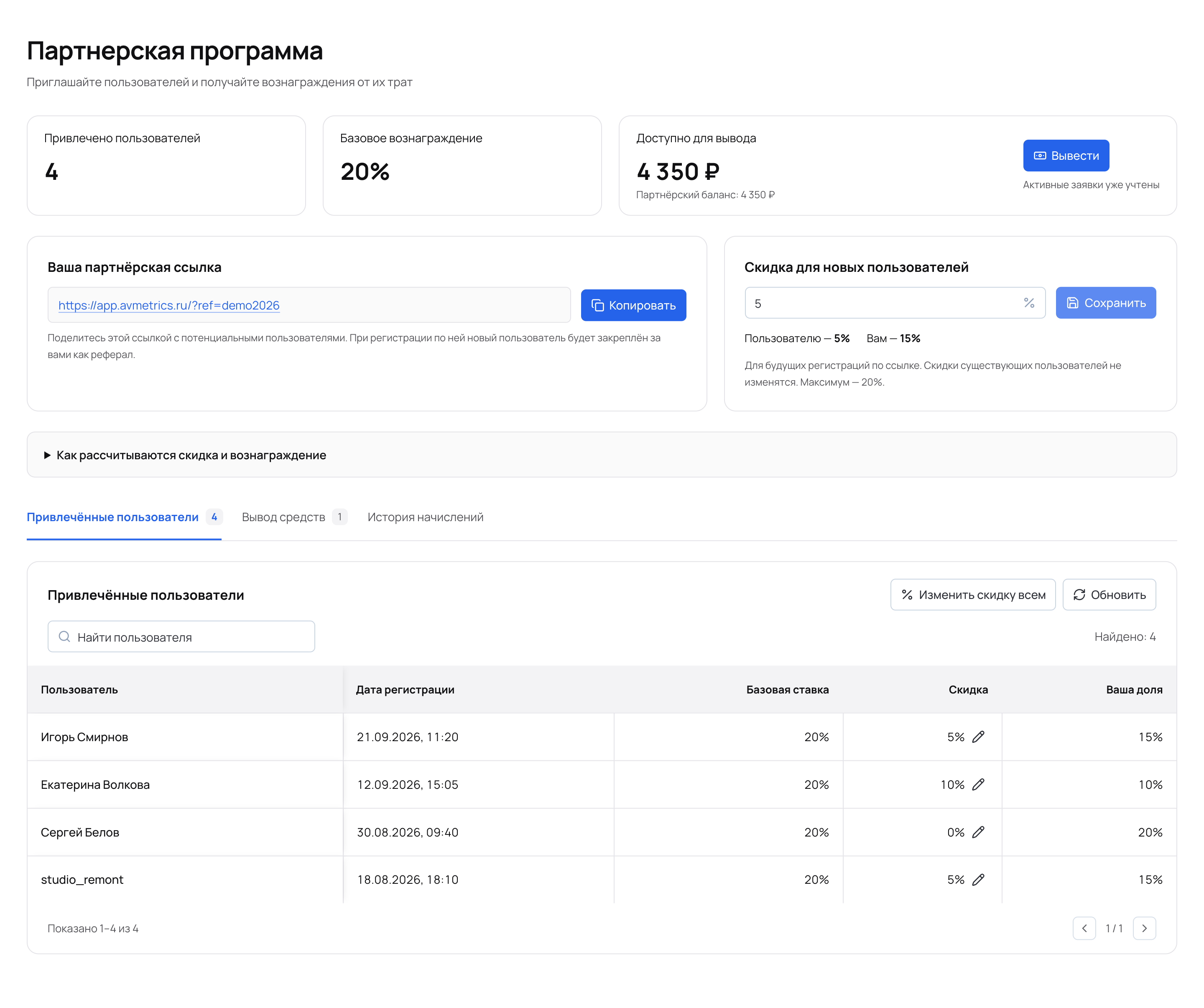Click Изменить скидку всем button
This screenshot has width=1204, height=1008.
point(972,595)
